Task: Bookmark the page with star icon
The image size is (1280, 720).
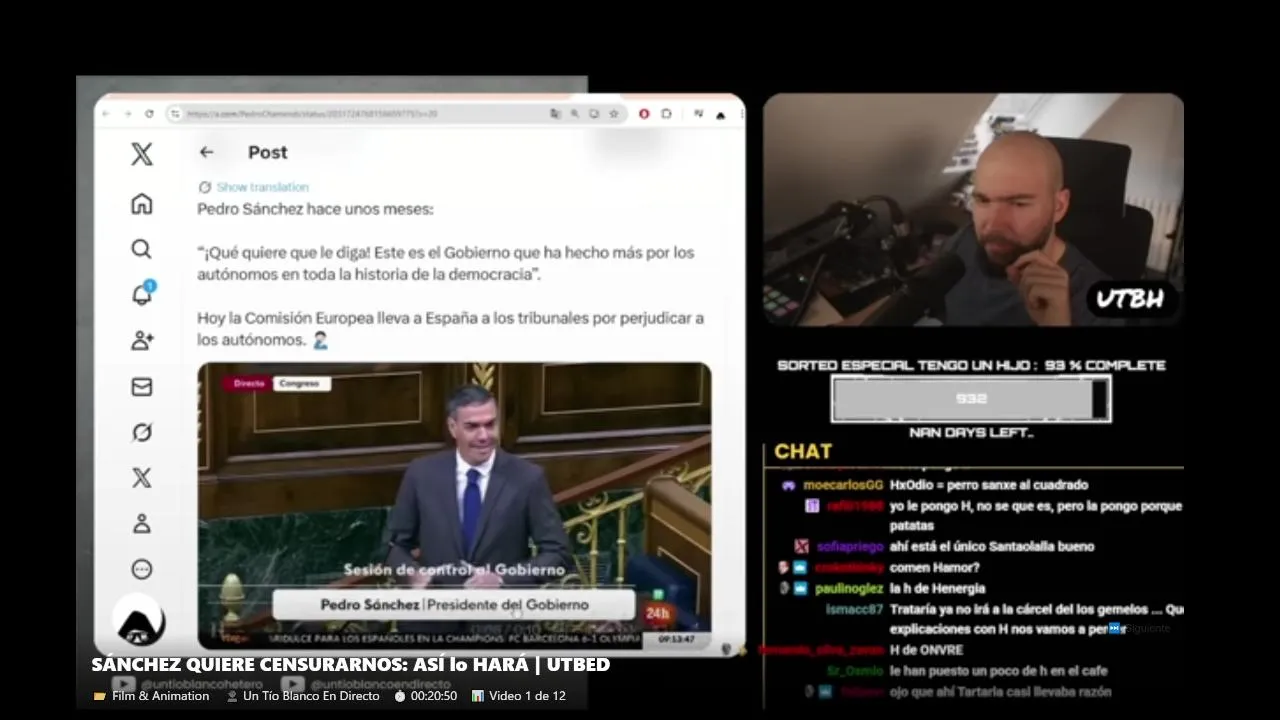Action: pyautogui.click(x=613, y=114)
